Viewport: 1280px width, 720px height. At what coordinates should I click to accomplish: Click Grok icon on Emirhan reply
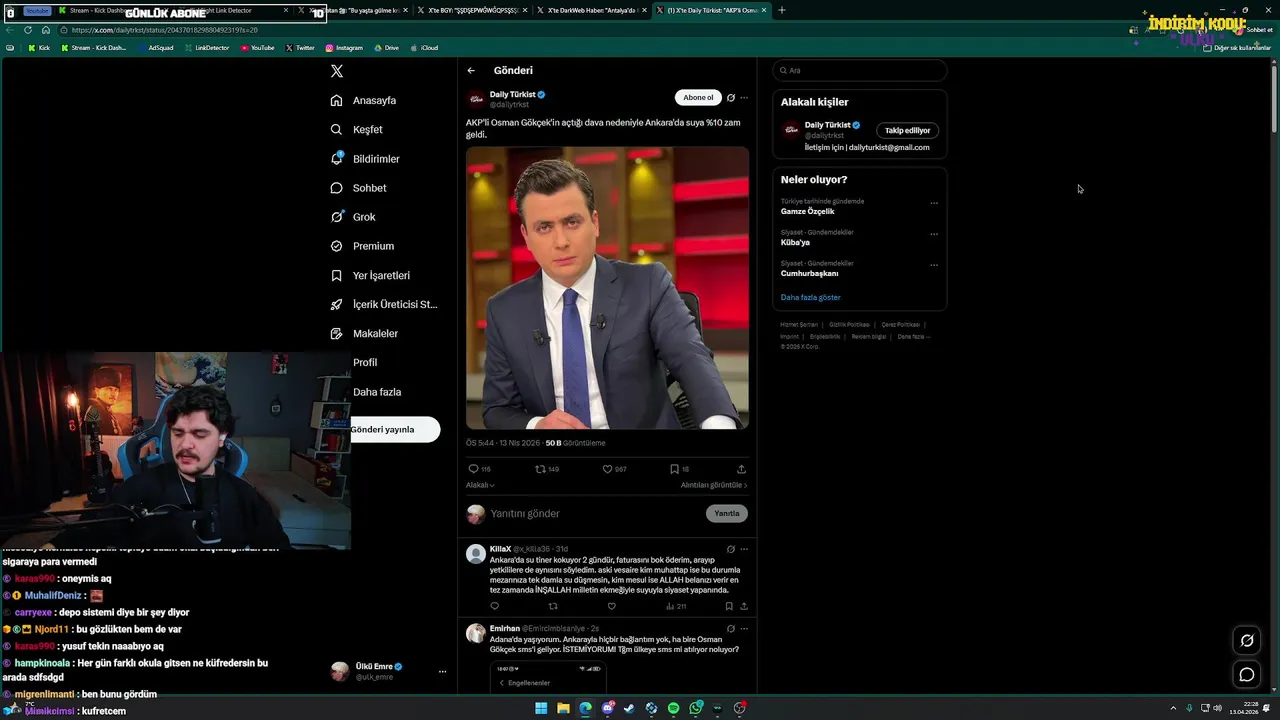(x=731, y=629)
